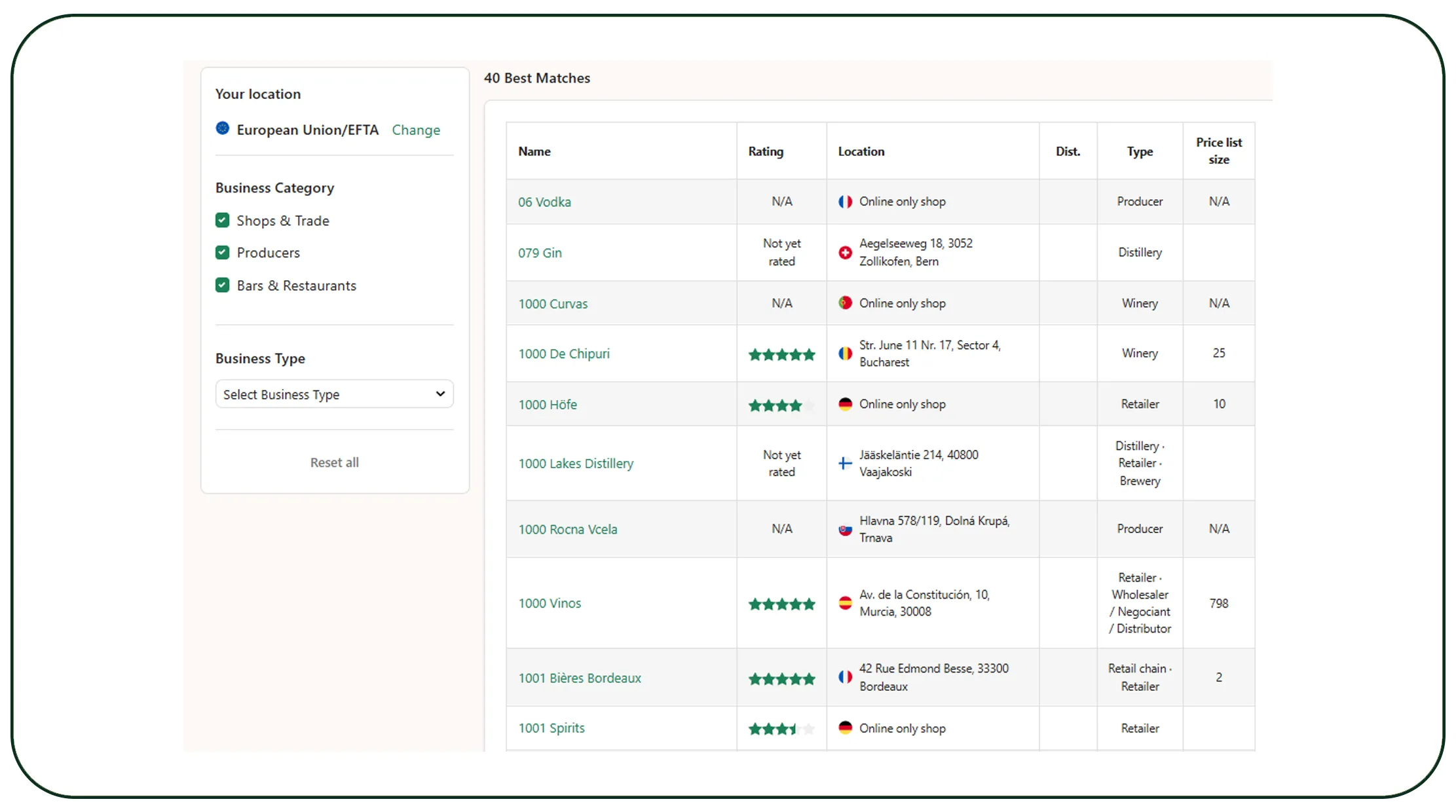Open the 1000 Rocna Vcela listing
The width and height of the screenshot is (1456, 812).
pos(568,529)
